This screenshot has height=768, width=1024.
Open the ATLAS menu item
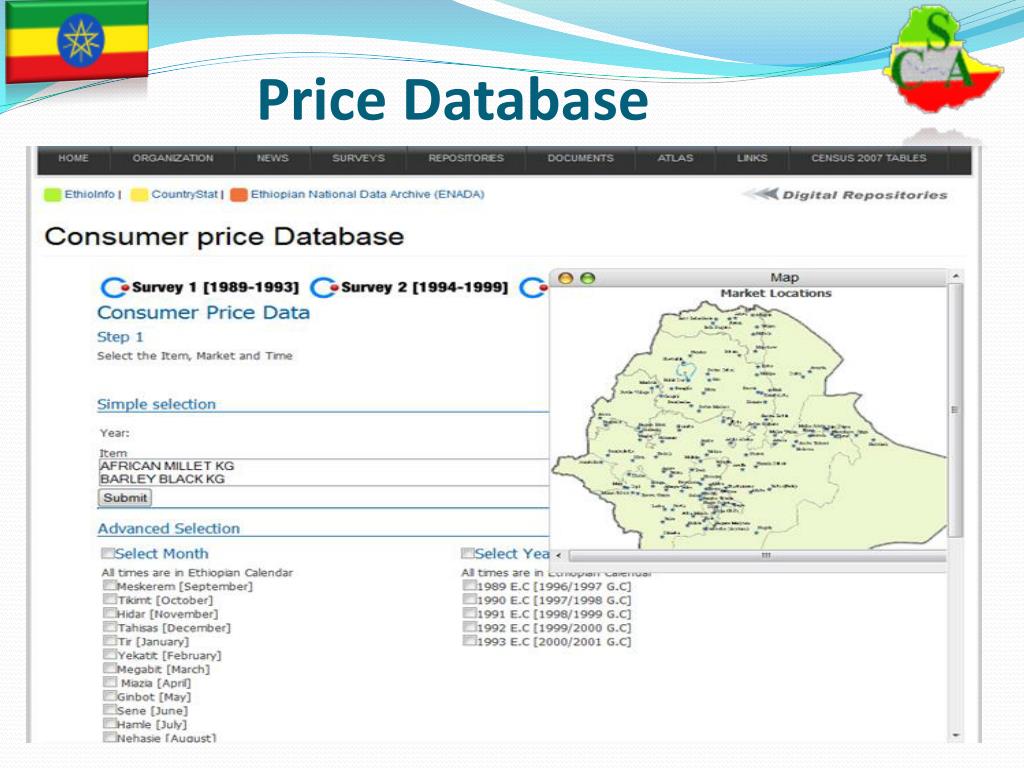(675, 158)
